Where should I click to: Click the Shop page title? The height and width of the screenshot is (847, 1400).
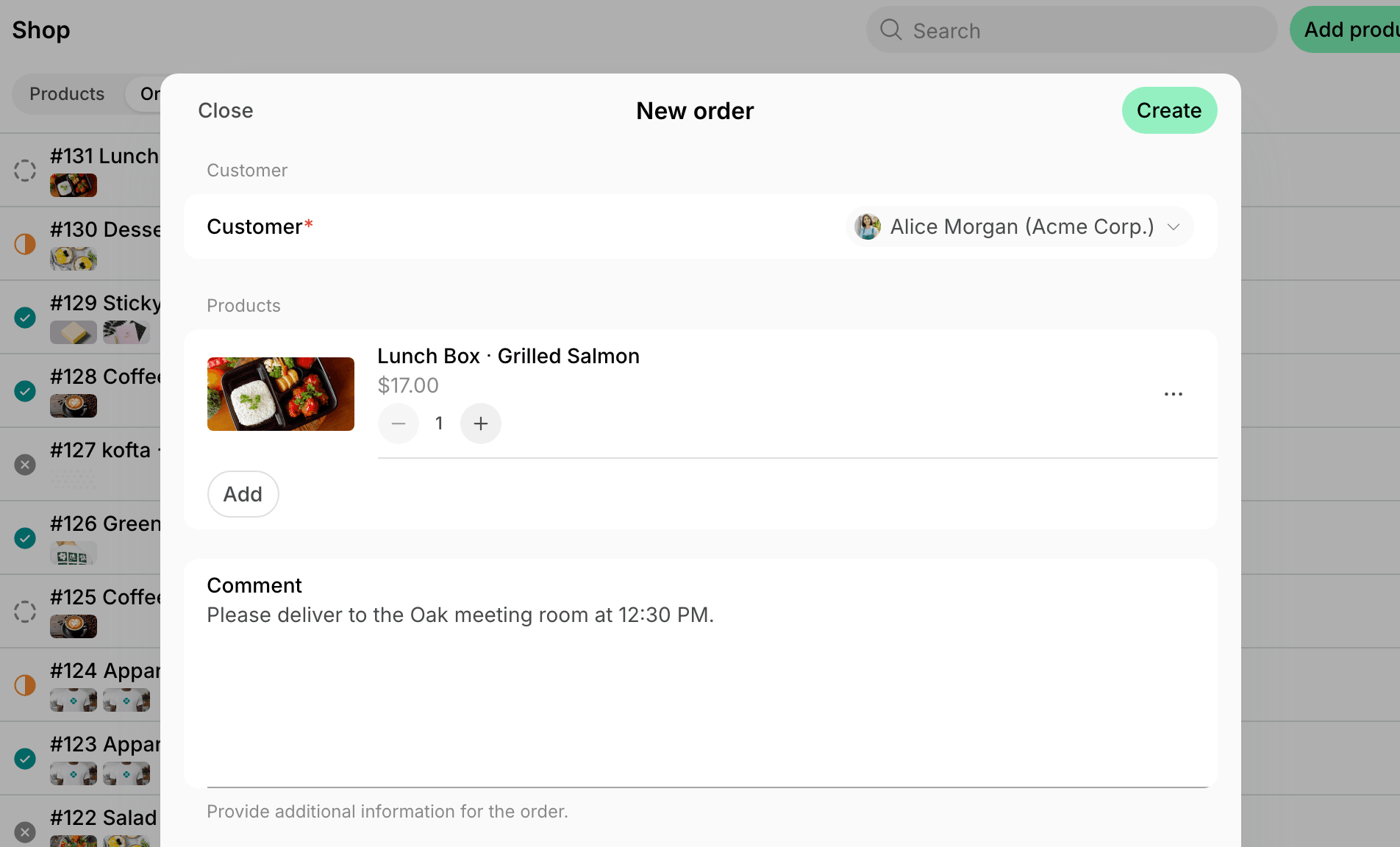click(x=41, y=29)
